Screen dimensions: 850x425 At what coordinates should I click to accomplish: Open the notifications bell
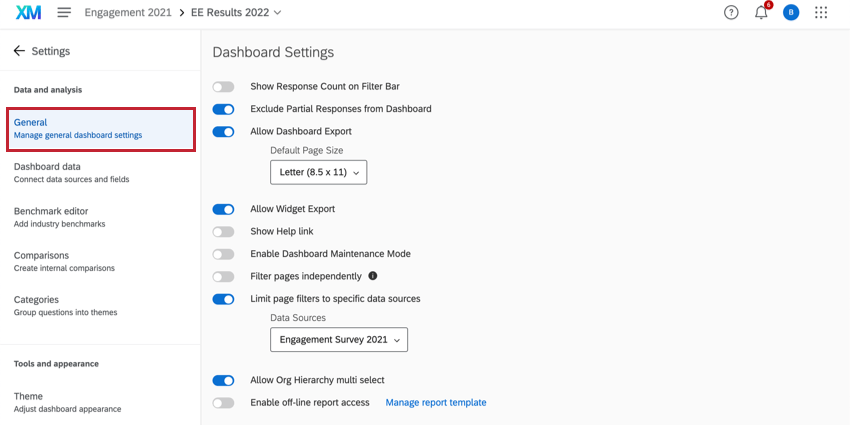[x=761, y=13]
